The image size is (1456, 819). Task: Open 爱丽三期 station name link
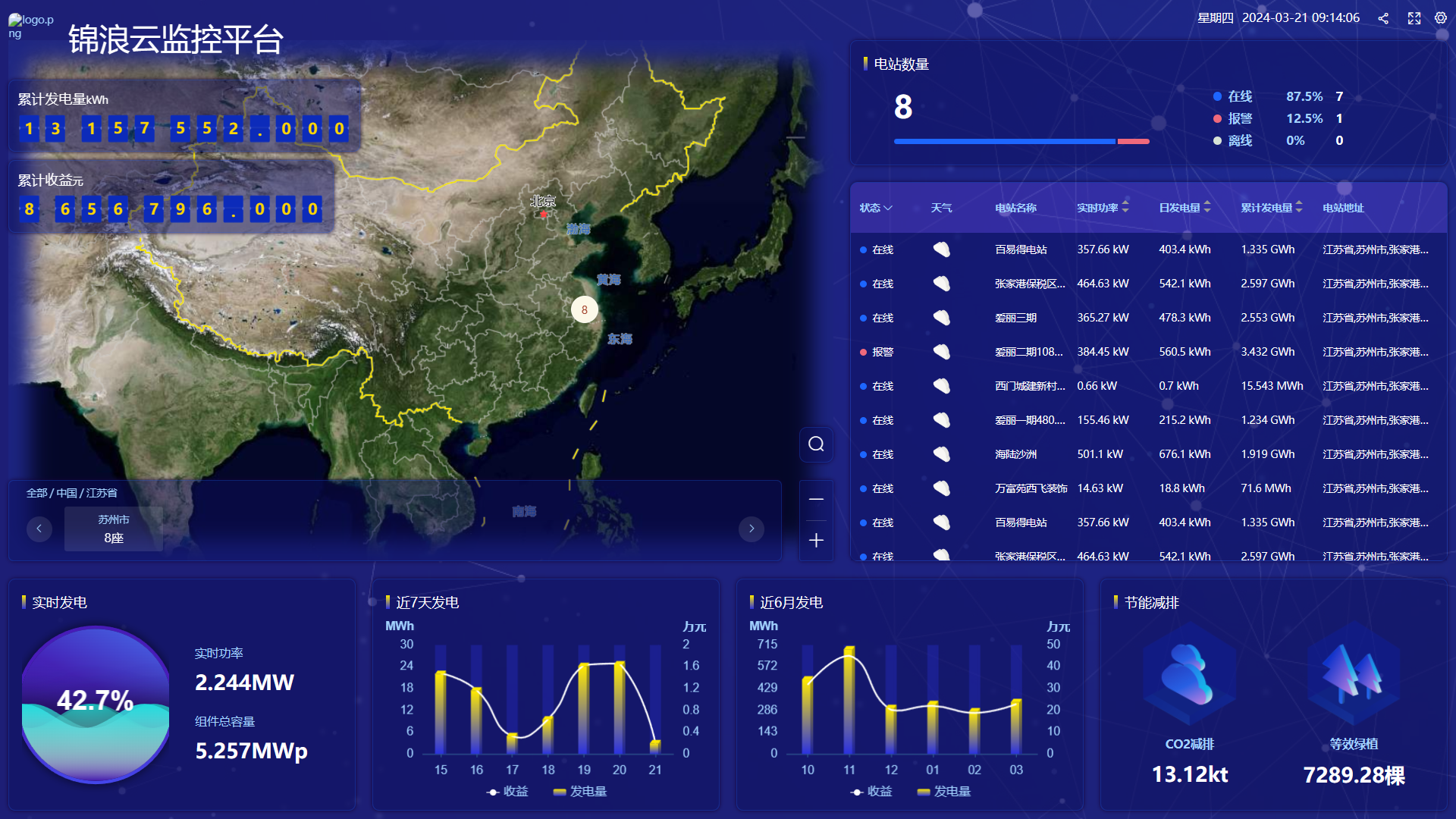point(1015,318)
